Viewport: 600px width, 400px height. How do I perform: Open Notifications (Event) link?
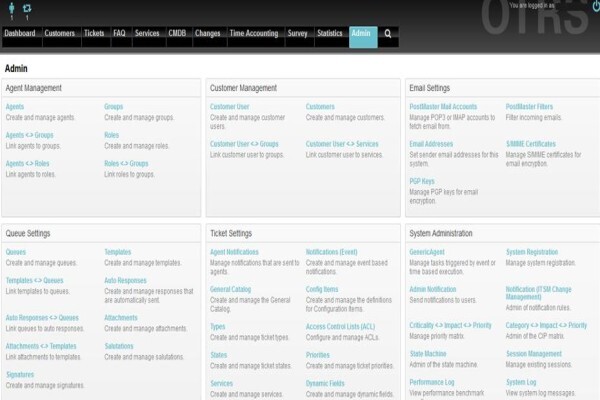click(x=332, y=252)
